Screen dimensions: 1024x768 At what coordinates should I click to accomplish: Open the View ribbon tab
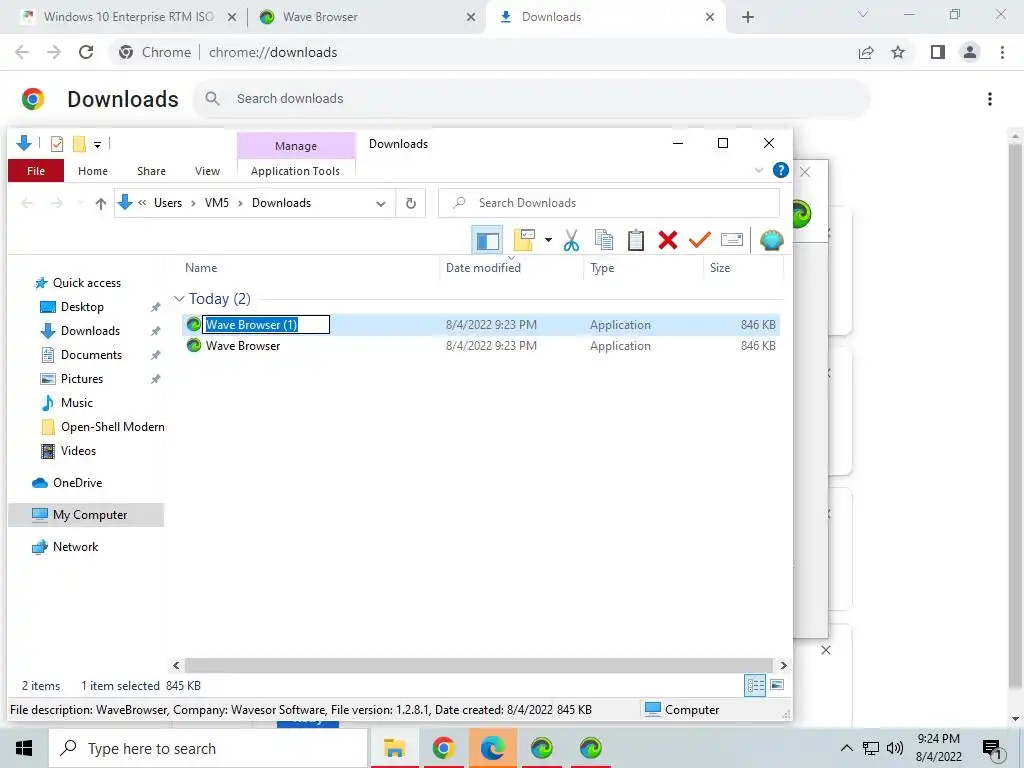pyautogui.click(x=207, y=171)
